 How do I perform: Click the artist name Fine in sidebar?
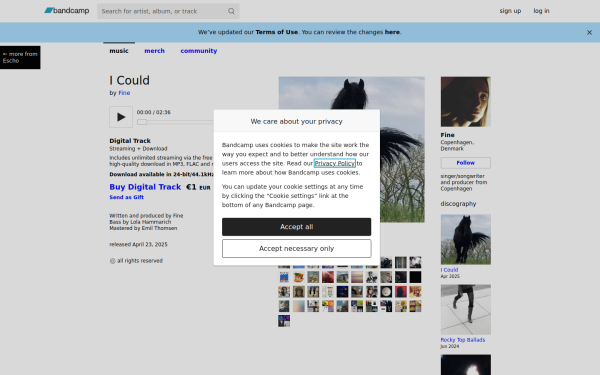[447, 135]
